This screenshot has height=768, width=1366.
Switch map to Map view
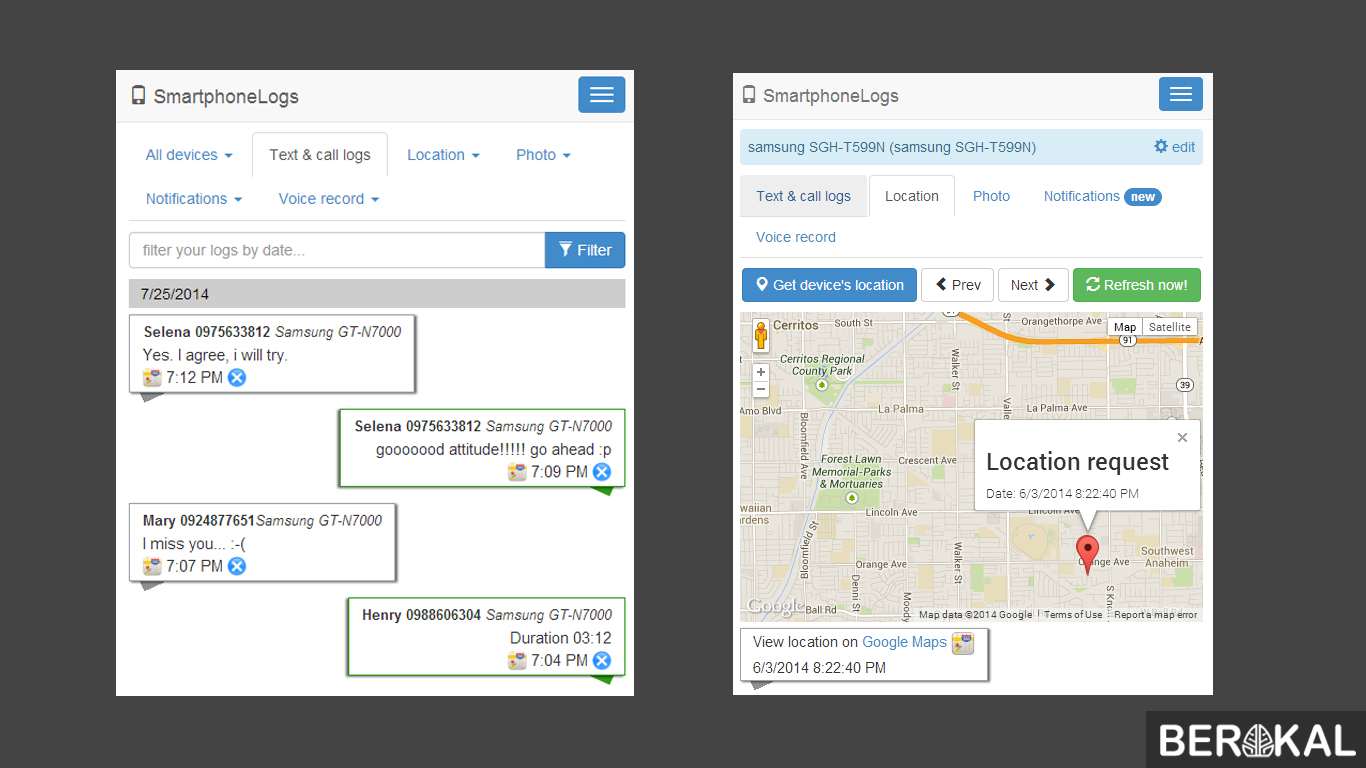(x=1125, y=327)
